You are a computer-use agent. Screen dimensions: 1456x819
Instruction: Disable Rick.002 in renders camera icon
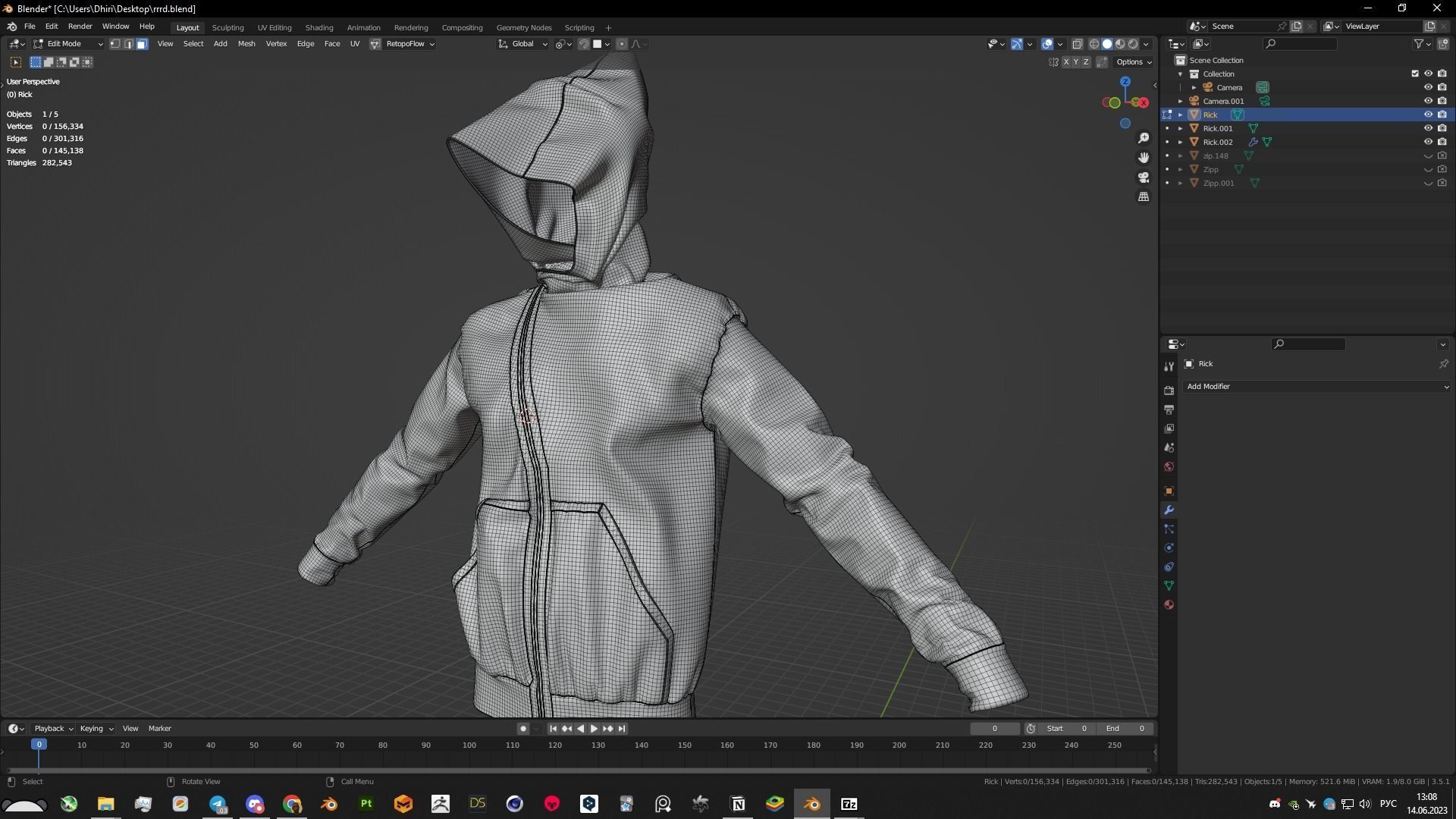[1442, 142]
